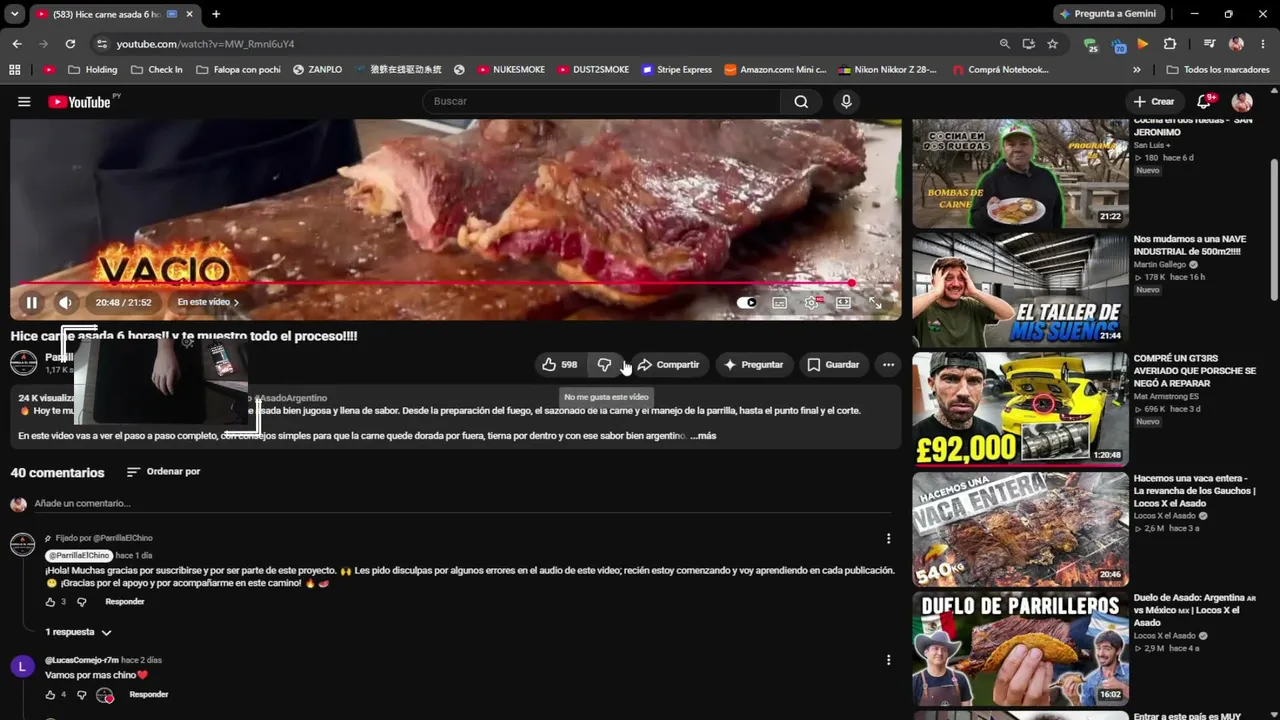Open options menu for pinned comment
This screenshot has height=720, width=1280.
(x=888, y=539)
